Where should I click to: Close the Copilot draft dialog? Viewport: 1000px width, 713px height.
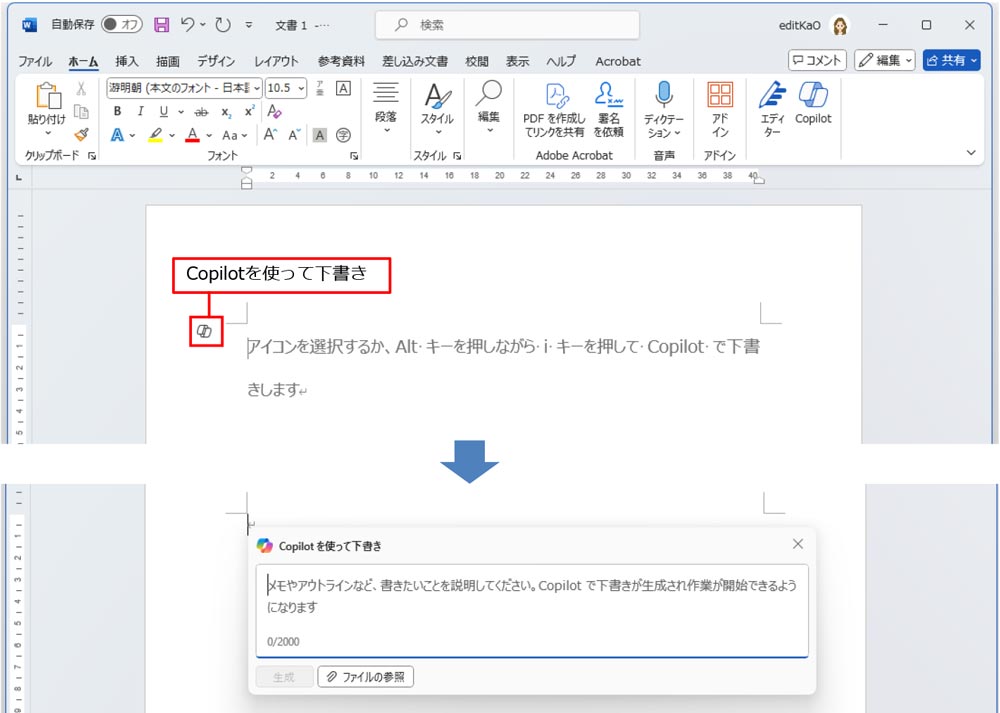click(x=798, y=544)
